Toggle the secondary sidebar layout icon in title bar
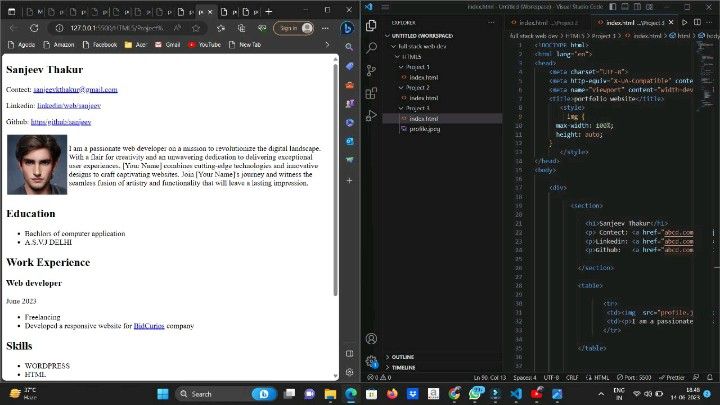The image size is (720, 405). coord(637,7)
